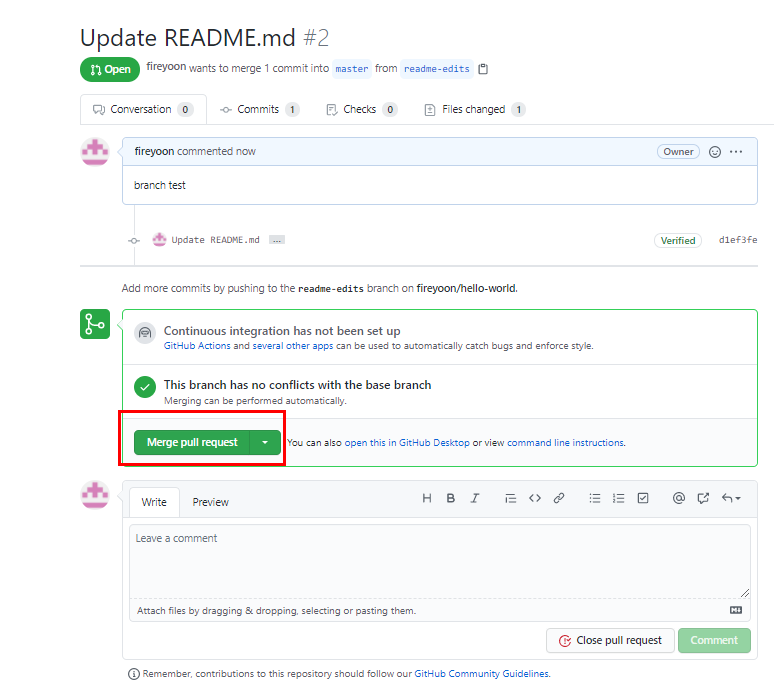774x684 pixels.
Task: Open the Commits tab
Action: [260, 109]
